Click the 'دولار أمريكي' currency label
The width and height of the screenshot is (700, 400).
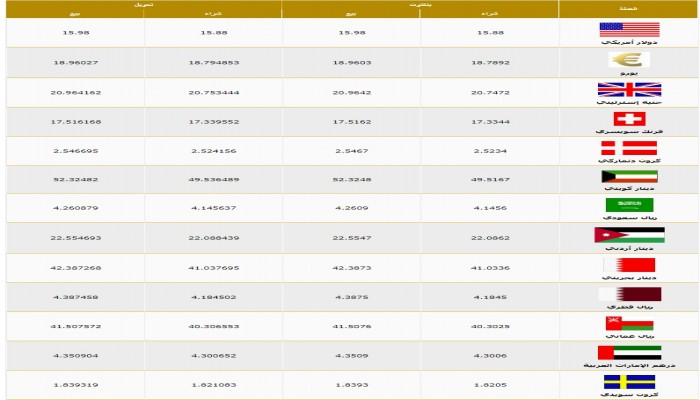629,42
